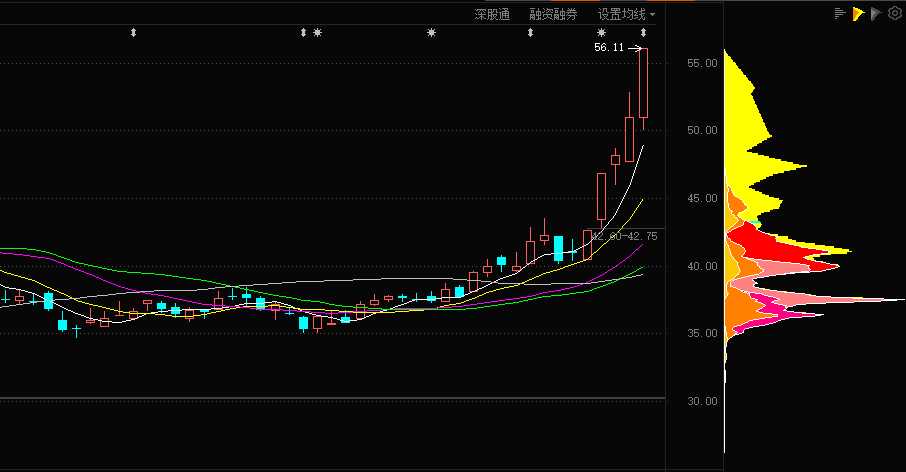This screenshot has height=472, width=906.
Task: Click the leftmost up-down arrow event marker
Action: point(133,33)
